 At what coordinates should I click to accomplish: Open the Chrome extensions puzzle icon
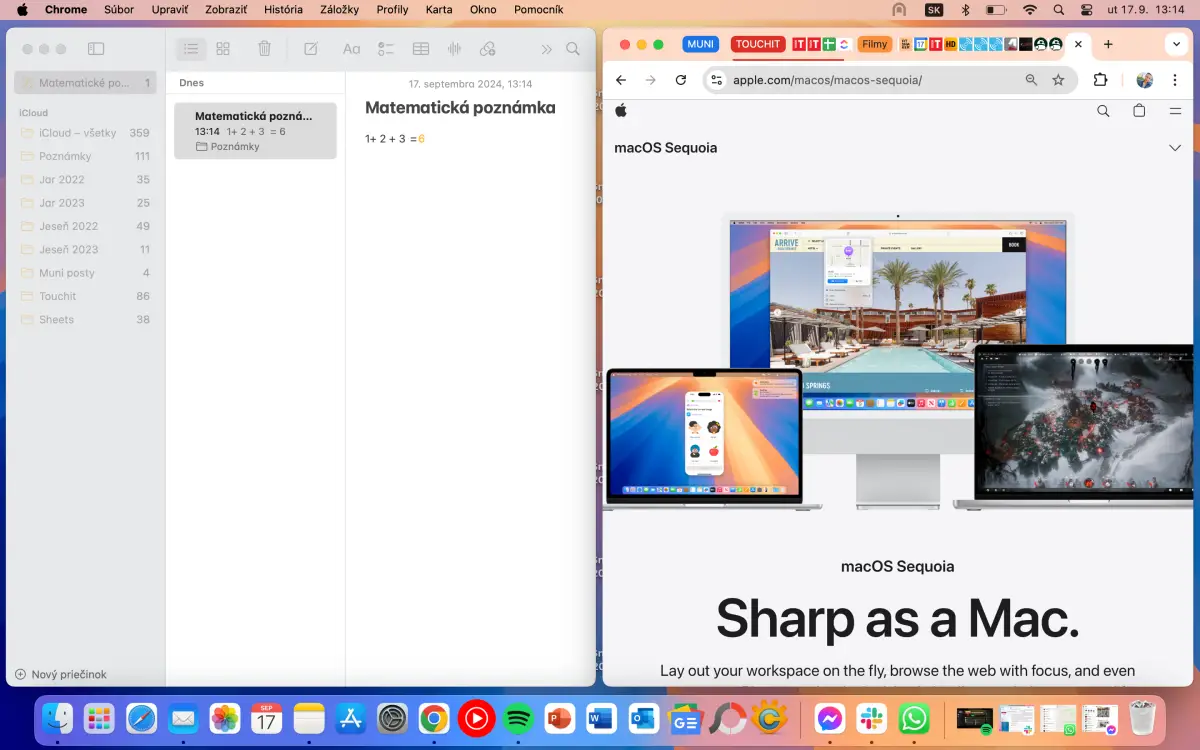point(1101,80)
